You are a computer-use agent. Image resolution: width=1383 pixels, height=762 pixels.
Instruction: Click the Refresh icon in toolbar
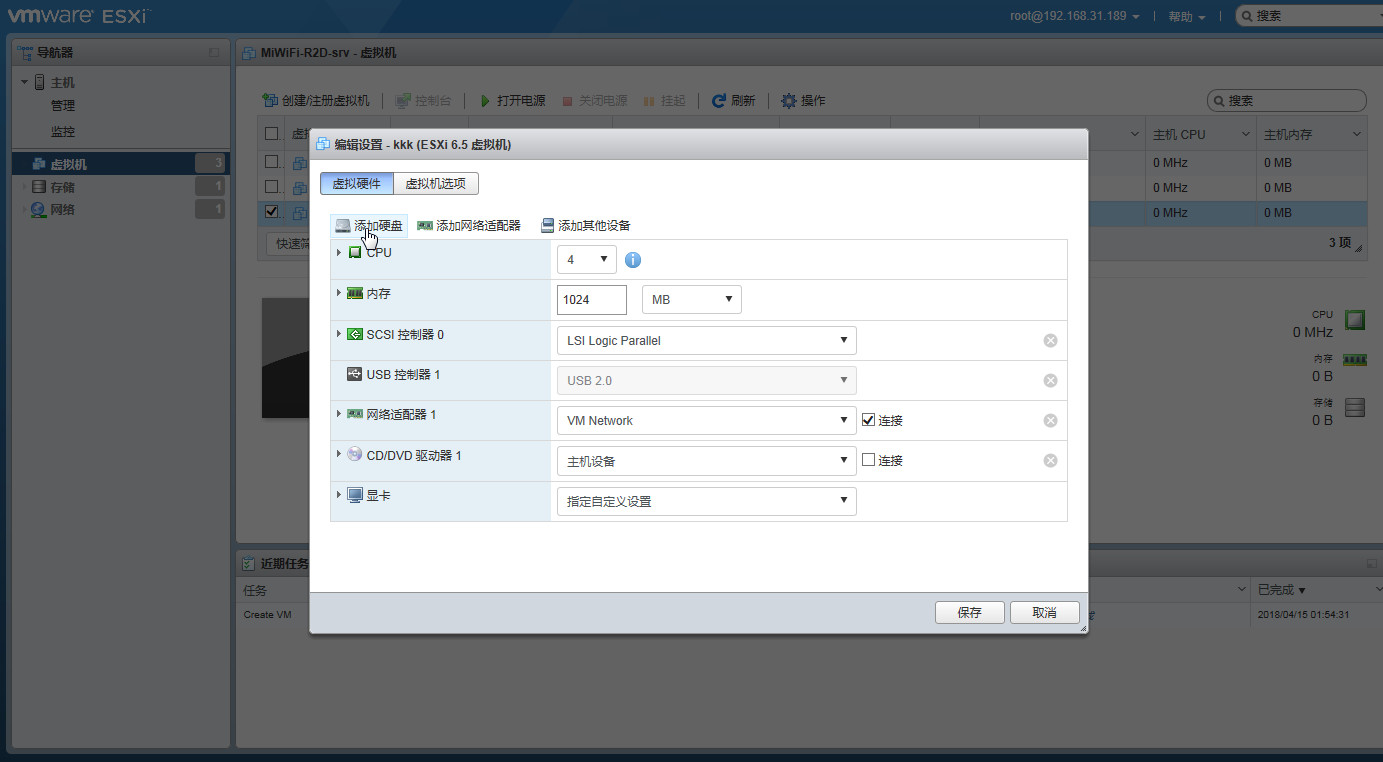pos(719,101)
